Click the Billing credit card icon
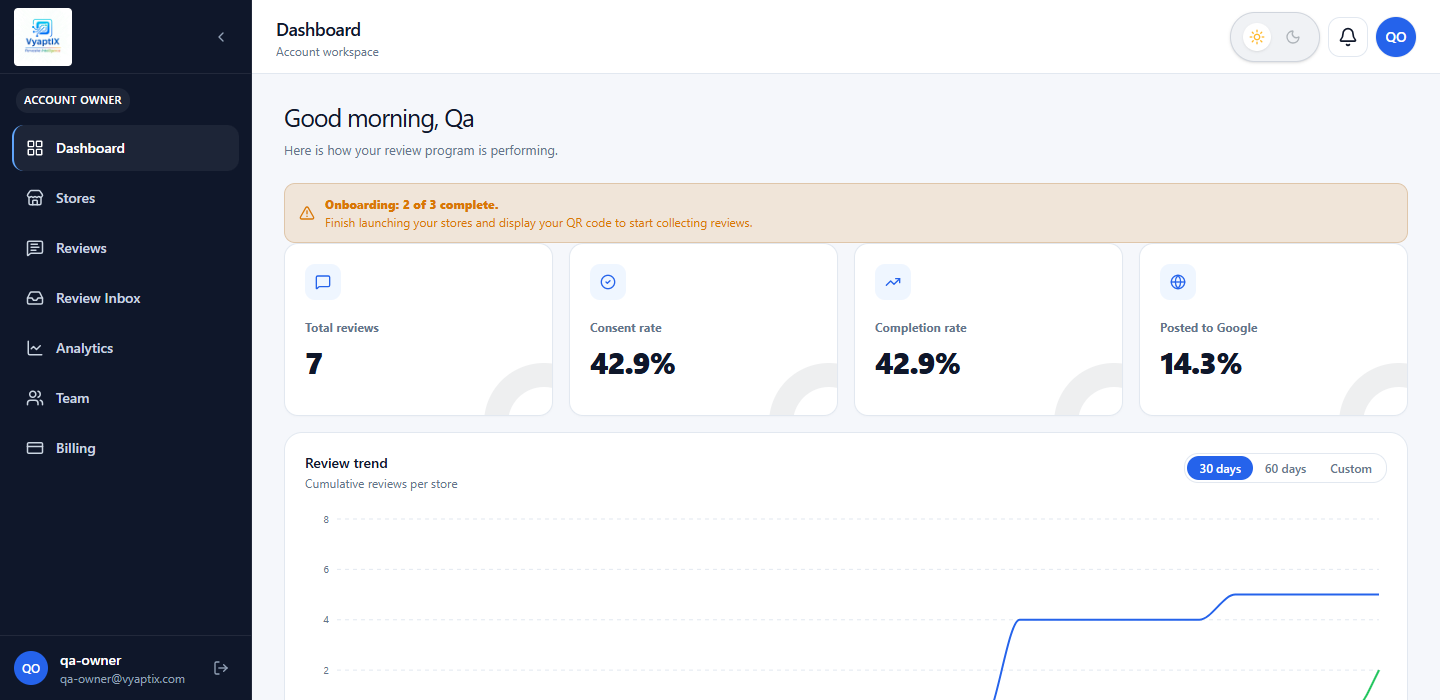 [35, 448]
